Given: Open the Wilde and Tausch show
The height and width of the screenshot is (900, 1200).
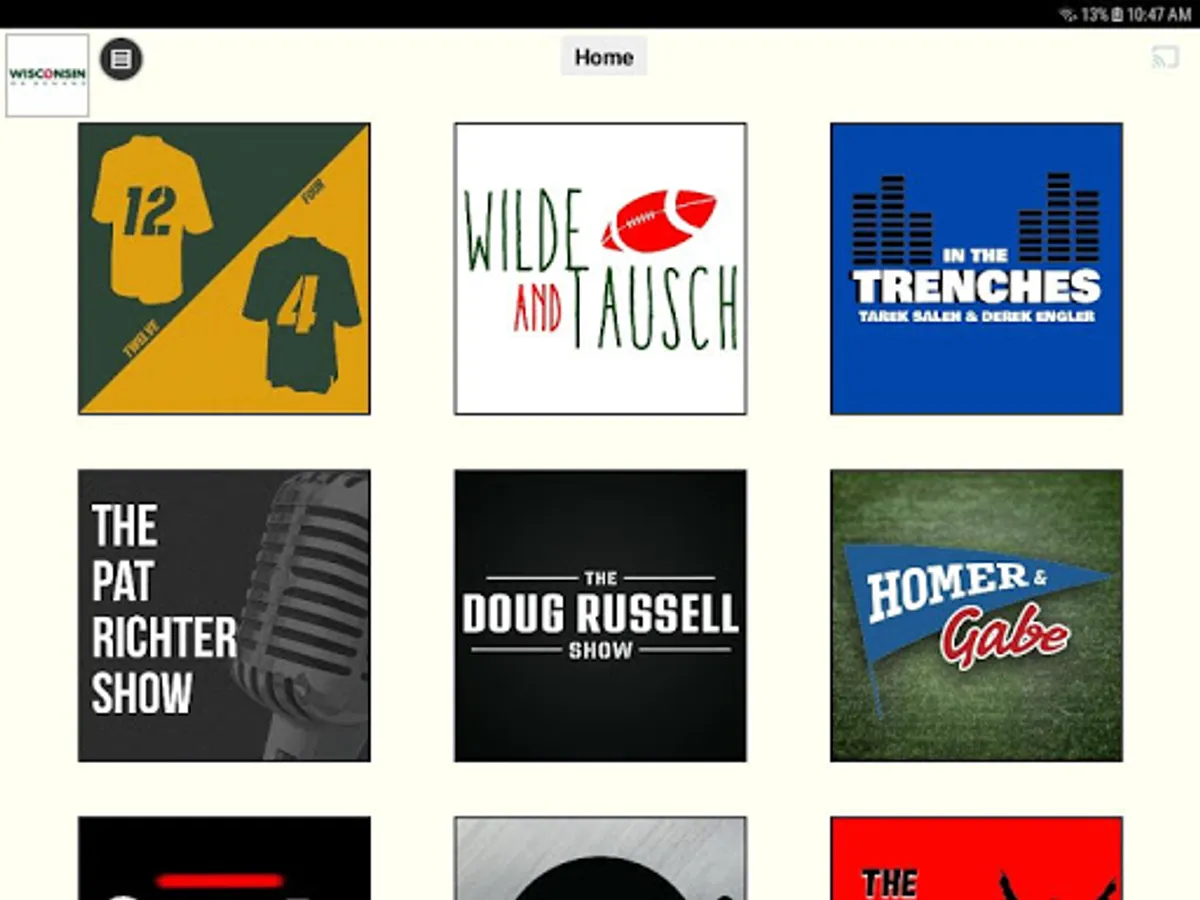Looking at the screenshot, I should tap(600, 268).
